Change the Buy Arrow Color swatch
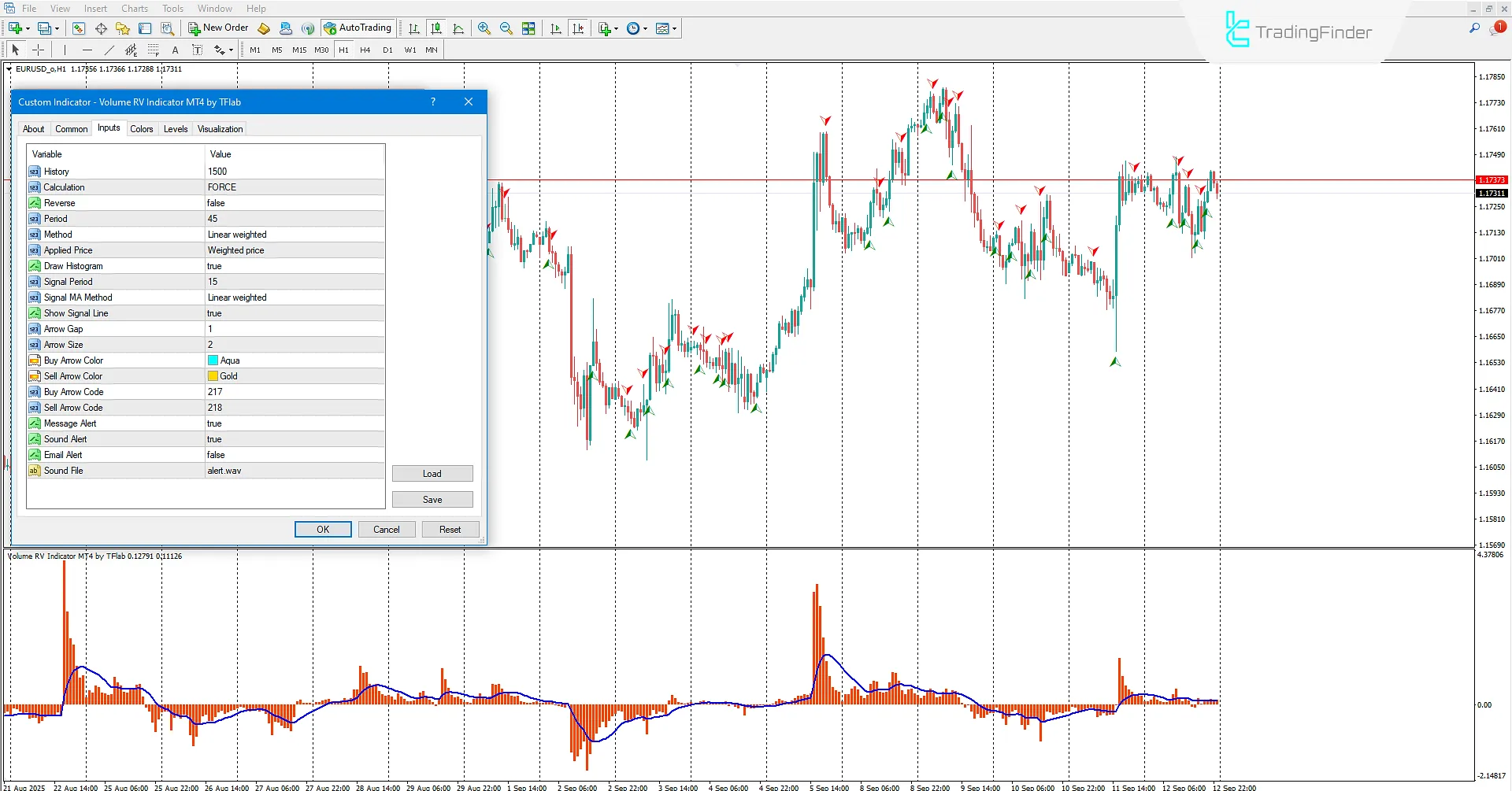1512x791 pixels. point(211,360)
